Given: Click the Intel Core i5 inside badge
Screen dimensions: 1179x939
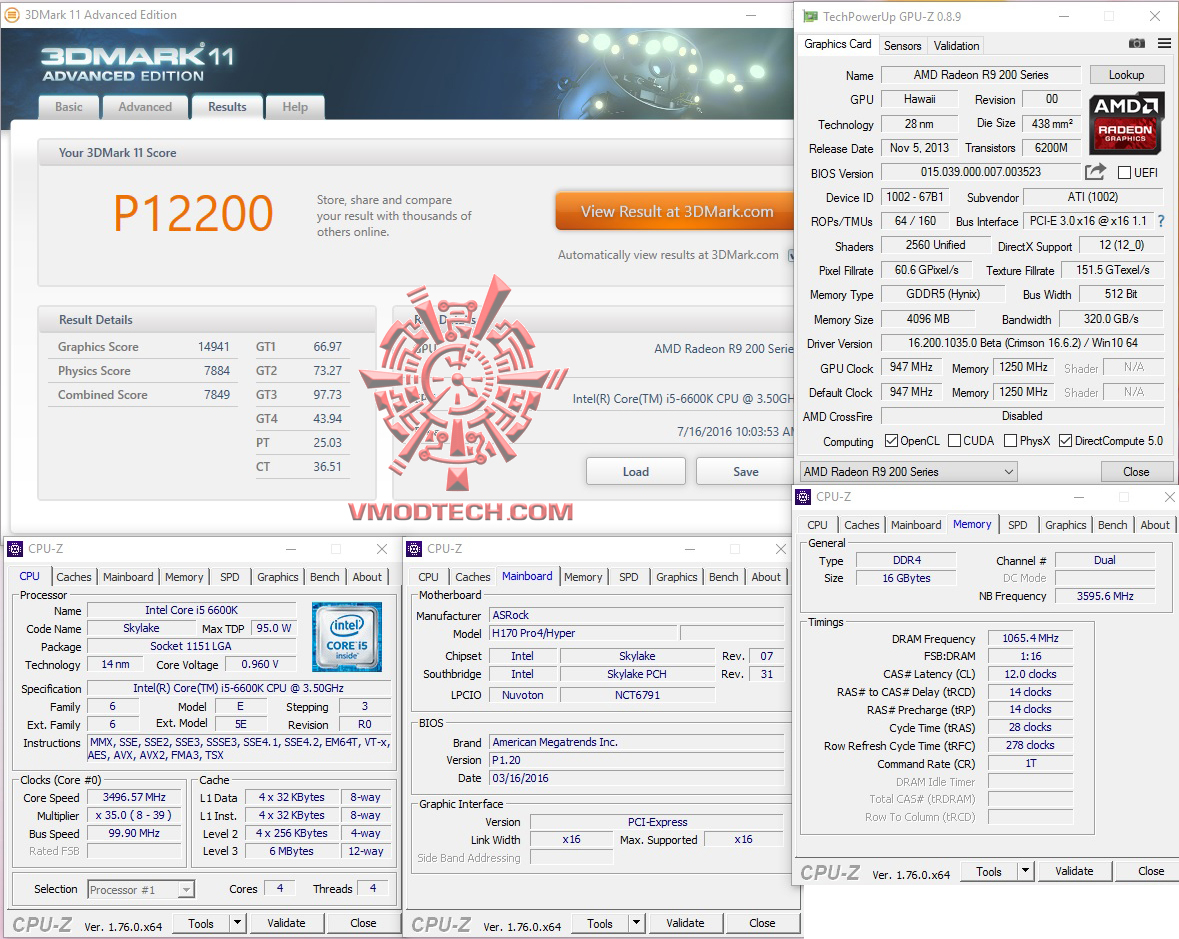Looking at the screenshot, I should [x=347, y=636].
